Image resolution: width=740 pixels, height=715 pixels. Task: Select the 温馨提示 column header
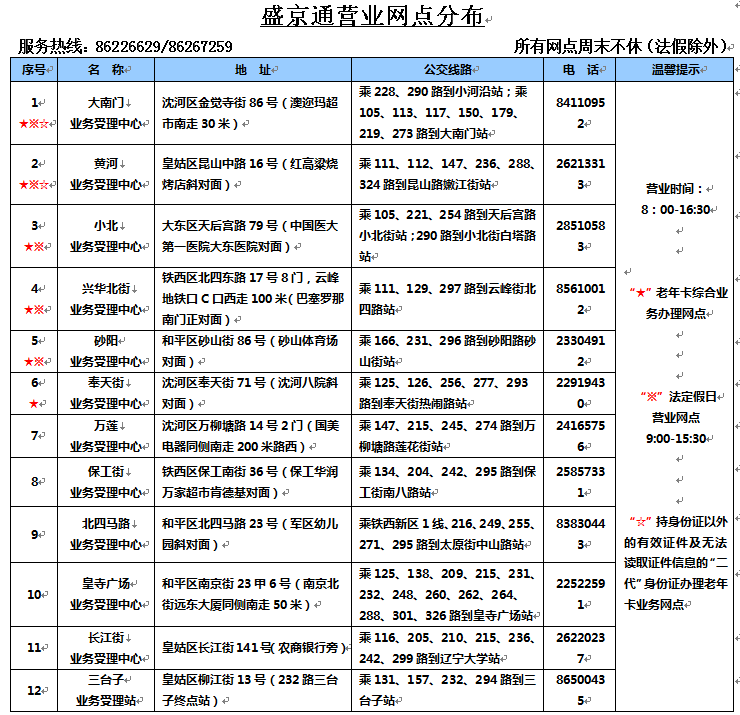tap(676, 70)
